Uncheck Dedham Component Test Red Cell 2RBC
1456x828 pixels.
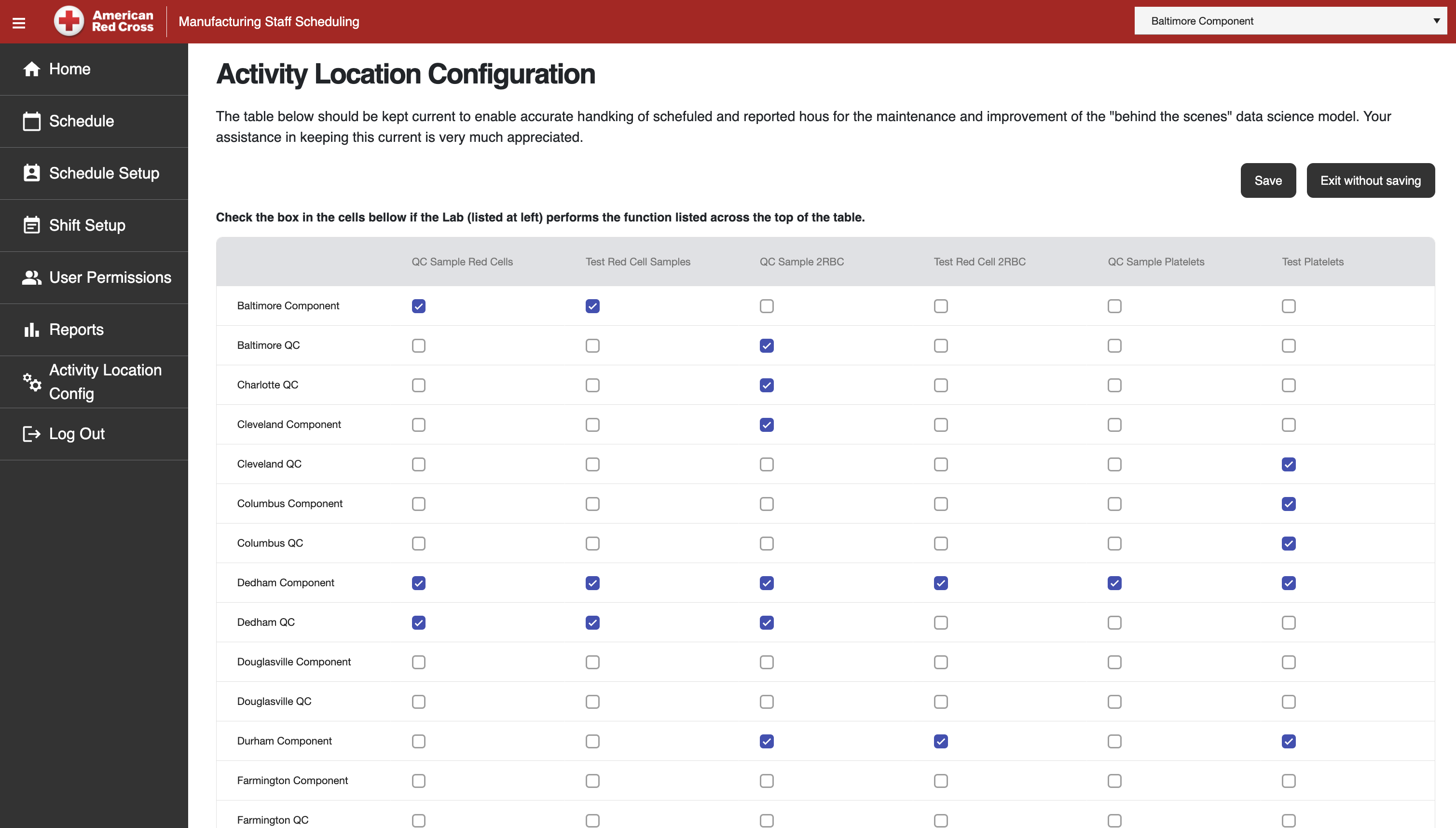click(941, 583)
